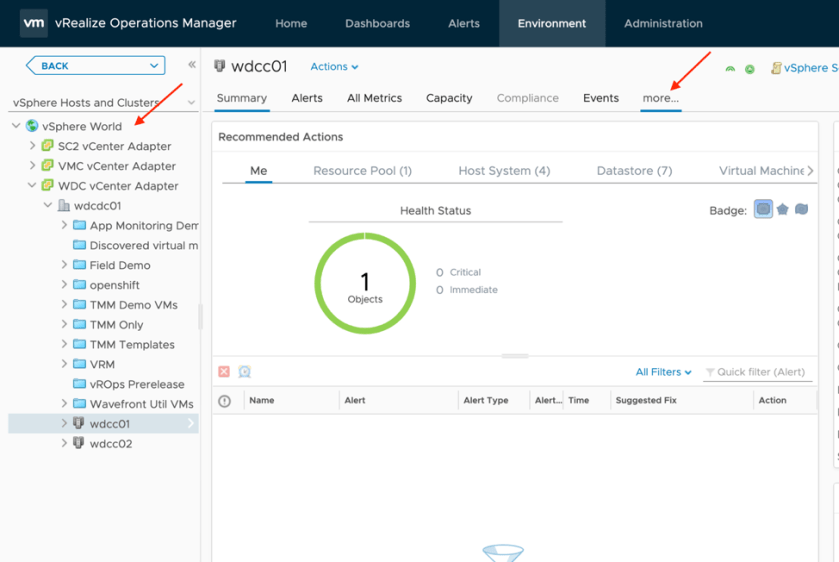839x562 pixels.
Task: Click the vSphere World globe icon
Action: coord(32,127)
